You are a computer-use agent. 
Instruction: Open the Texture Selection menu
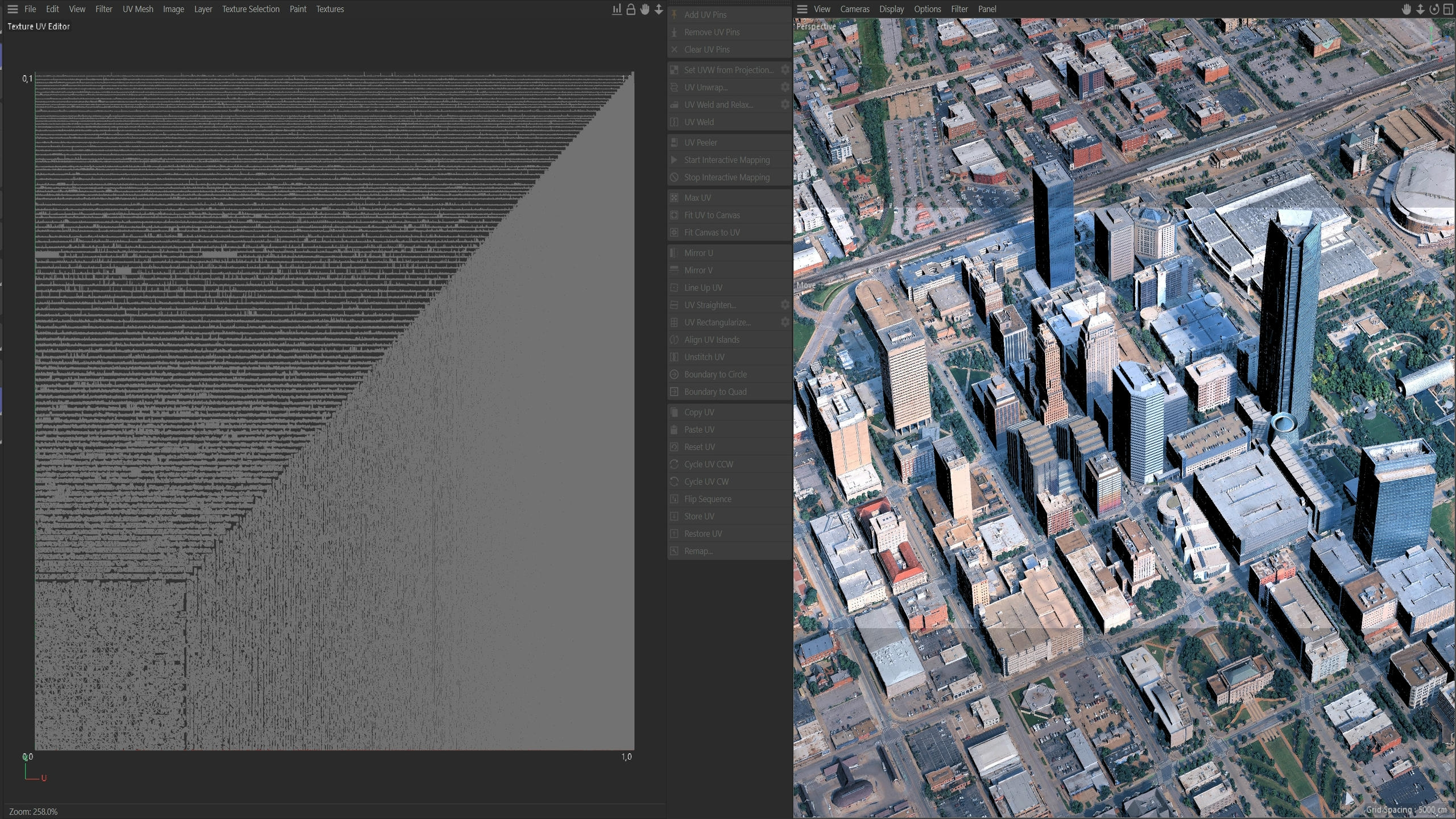click(x=251, y=9)
